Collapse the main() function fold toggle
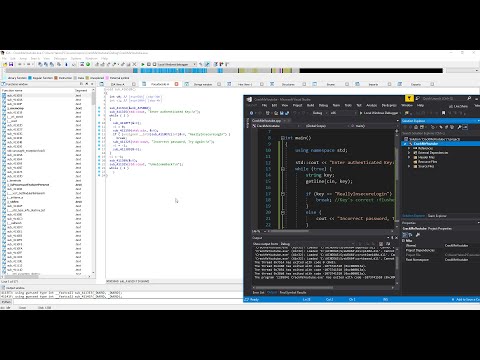The width and height of the screenshot is (480, 360). pos(283,138)
